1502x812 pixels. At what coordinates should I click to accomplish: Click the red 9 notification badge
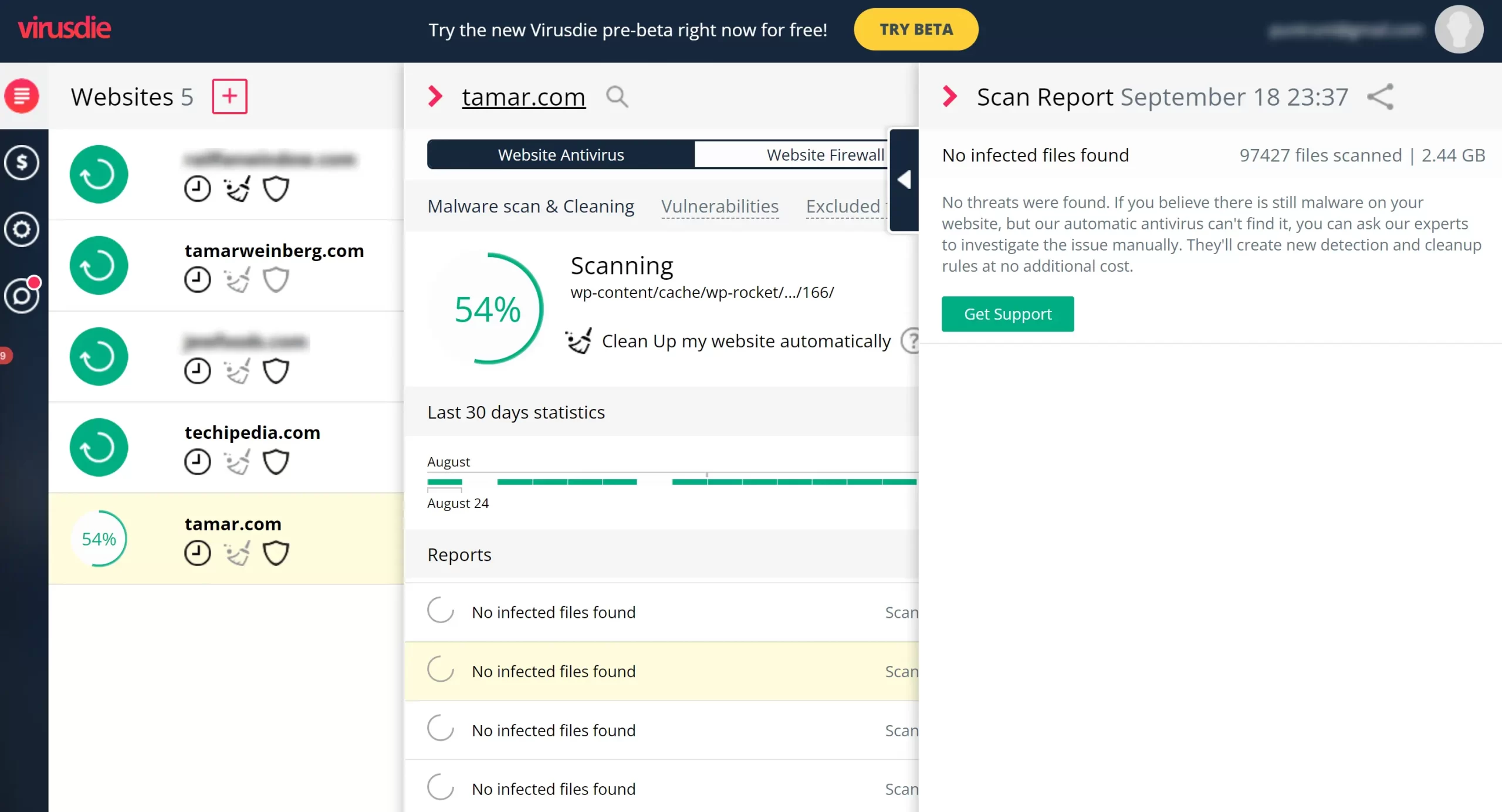(x=5, y=356)
